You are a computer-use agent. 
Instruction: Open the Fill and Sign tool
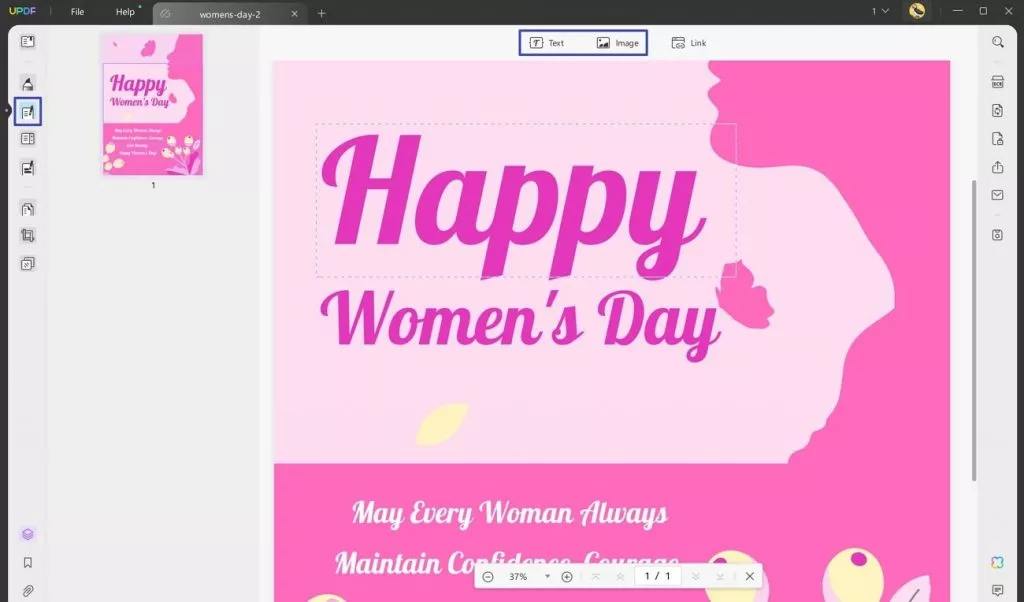pyautogui.click(x=27, y=168)
